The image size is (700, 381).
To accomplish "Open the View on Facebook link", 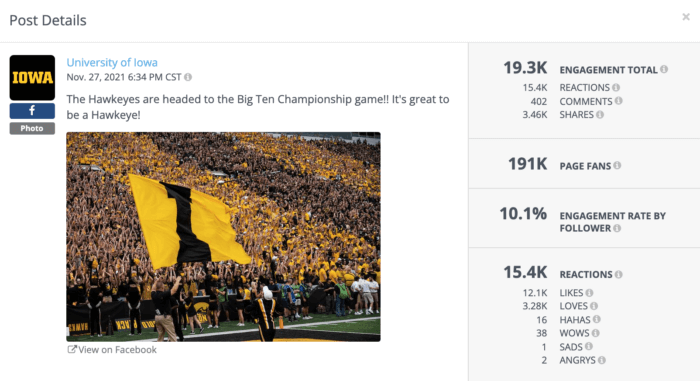I will point(112,350).
